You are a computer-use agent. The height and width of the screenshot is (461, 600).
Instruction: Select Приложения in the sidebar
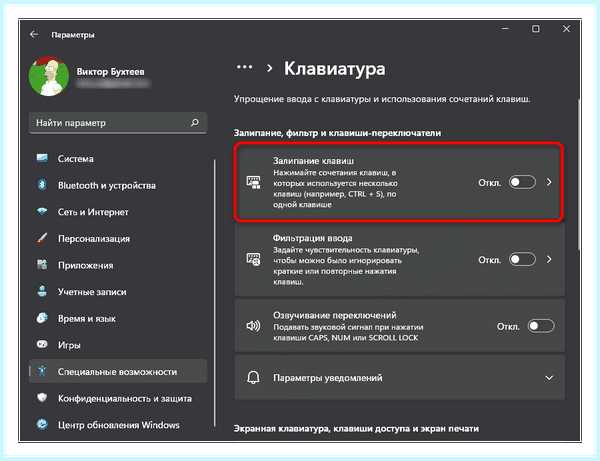[x=118, y=265]
